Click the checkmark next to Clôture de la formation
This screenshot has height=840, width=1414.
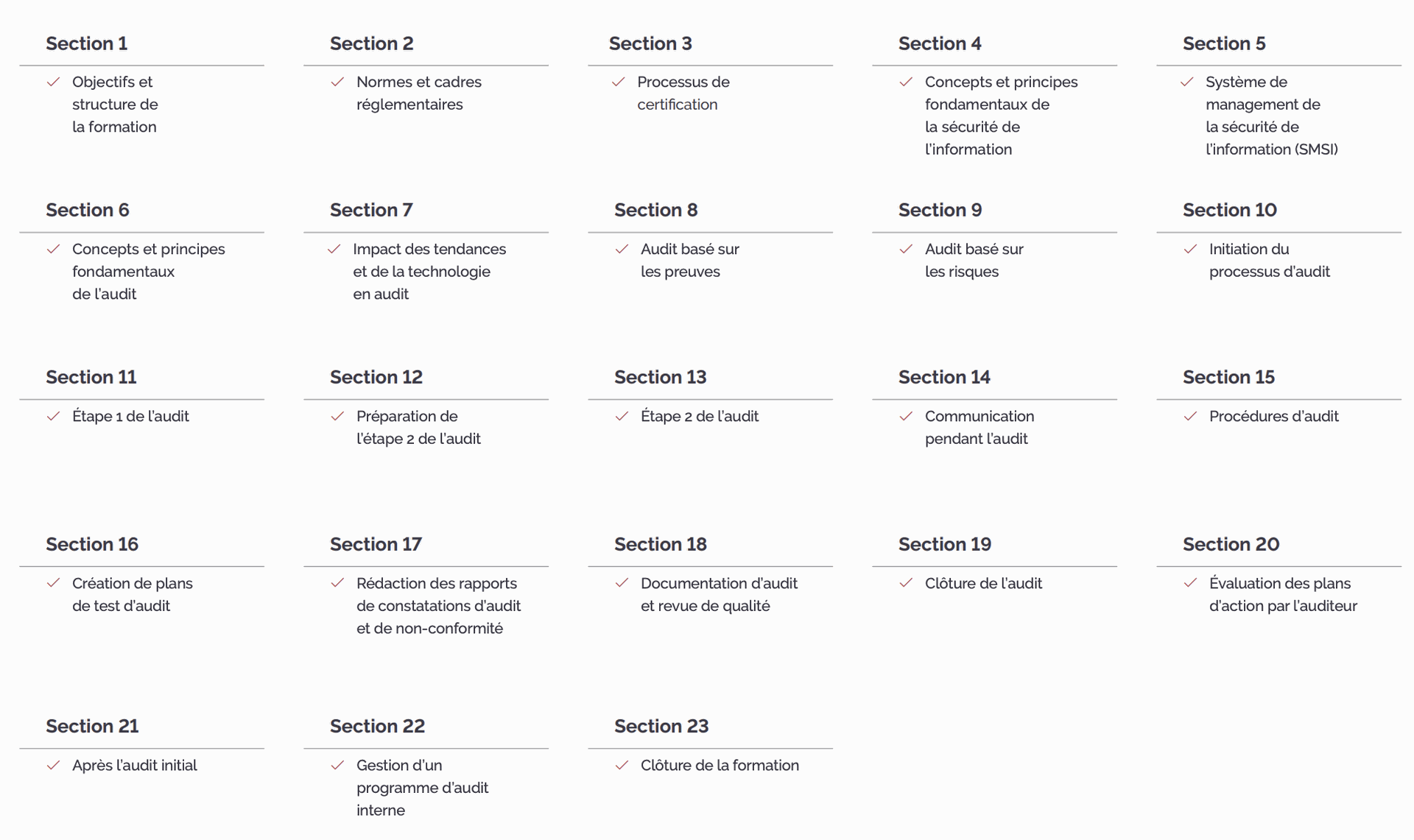point(622,766)
